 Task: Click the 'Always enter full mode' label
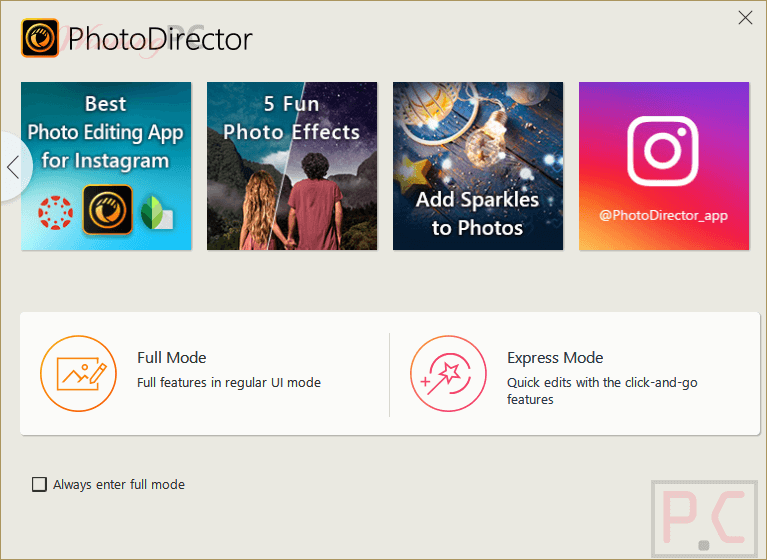coord(119,484)
